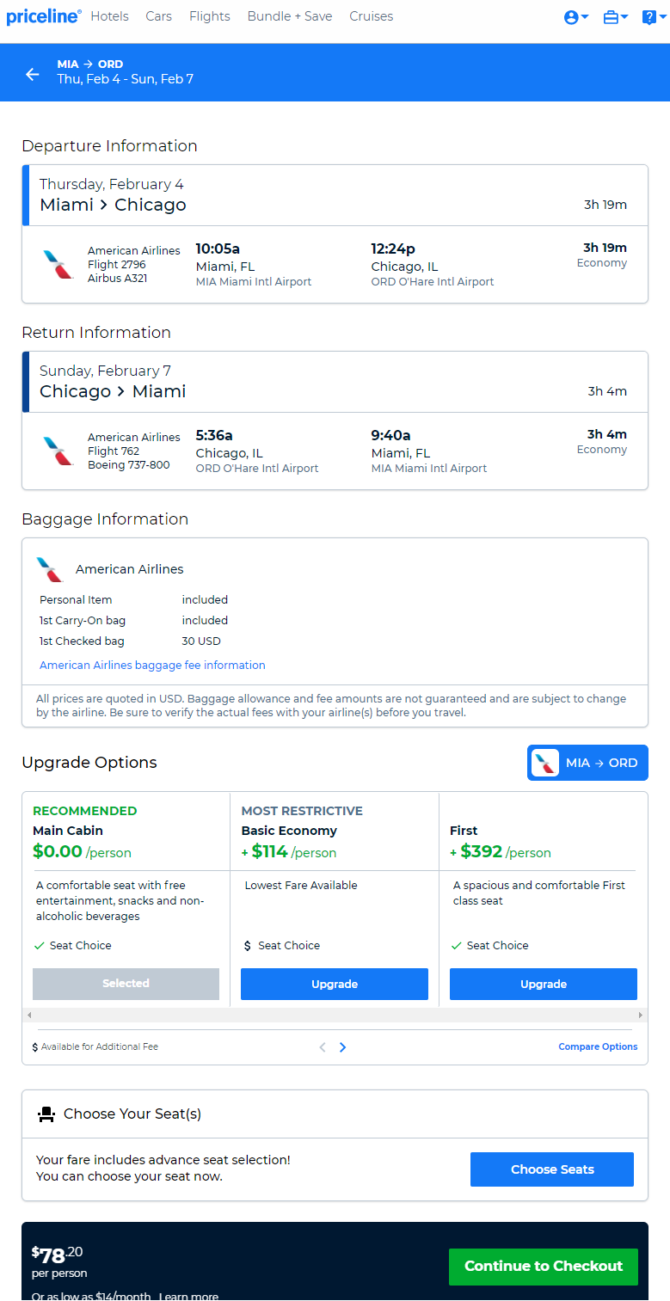
Task: Click the Choose Seats button
Action: (x=552, y=1169)
